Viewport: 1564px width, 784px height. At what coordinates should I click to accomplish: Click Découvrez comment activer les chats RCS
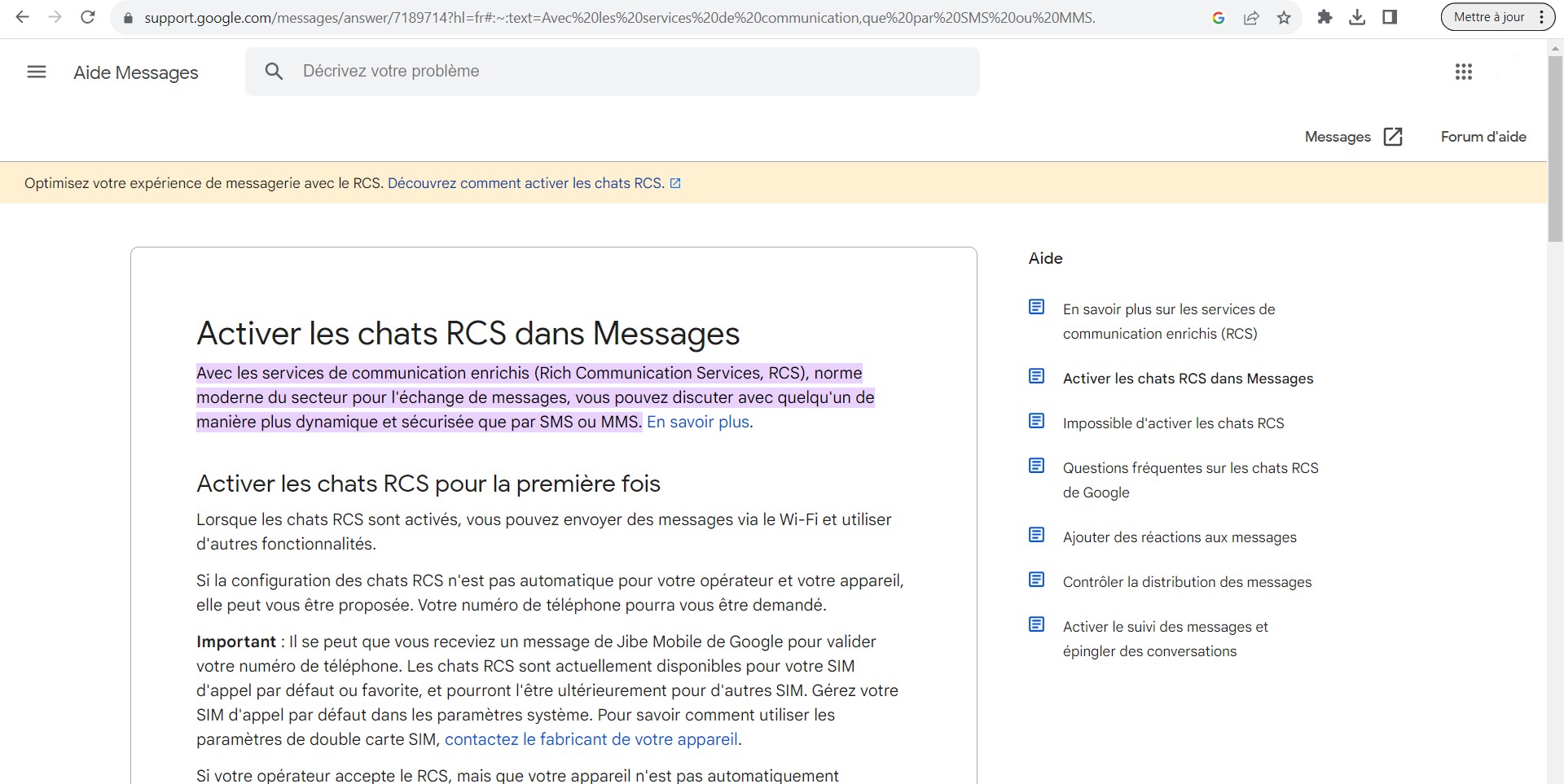click(526, 183)
